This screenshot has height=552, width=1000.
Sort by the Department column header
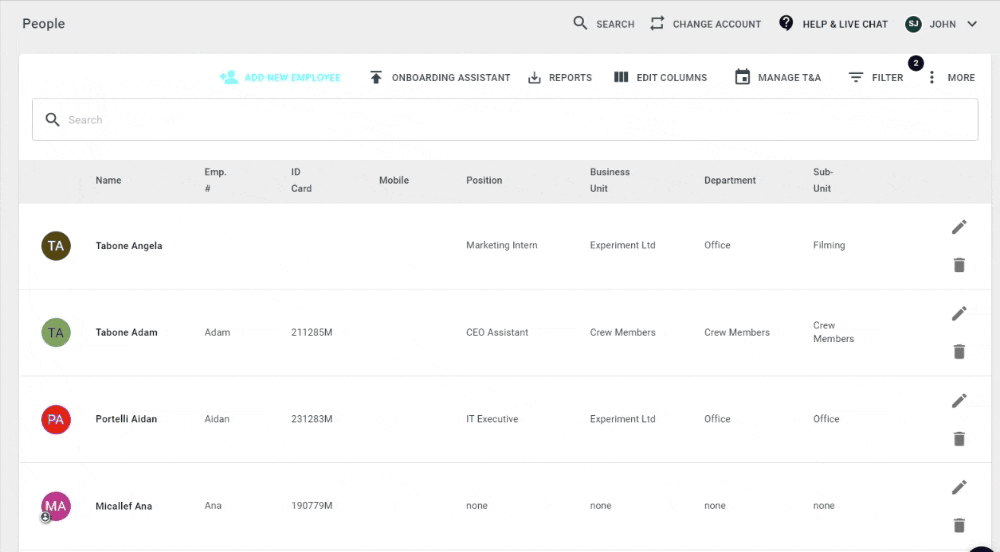730,180
